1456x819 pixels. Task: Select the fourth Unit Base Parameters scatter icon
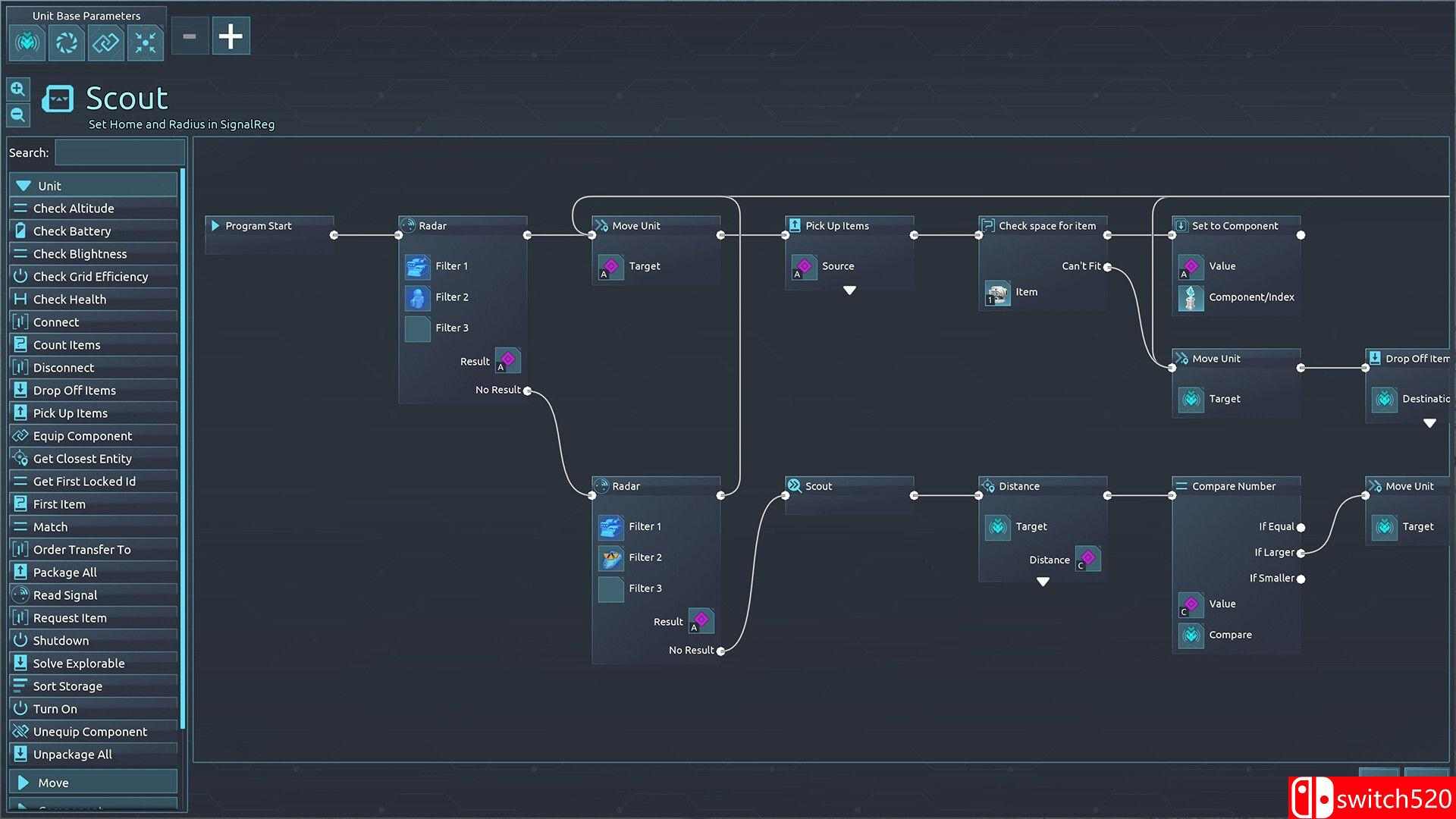pos(146,42)
